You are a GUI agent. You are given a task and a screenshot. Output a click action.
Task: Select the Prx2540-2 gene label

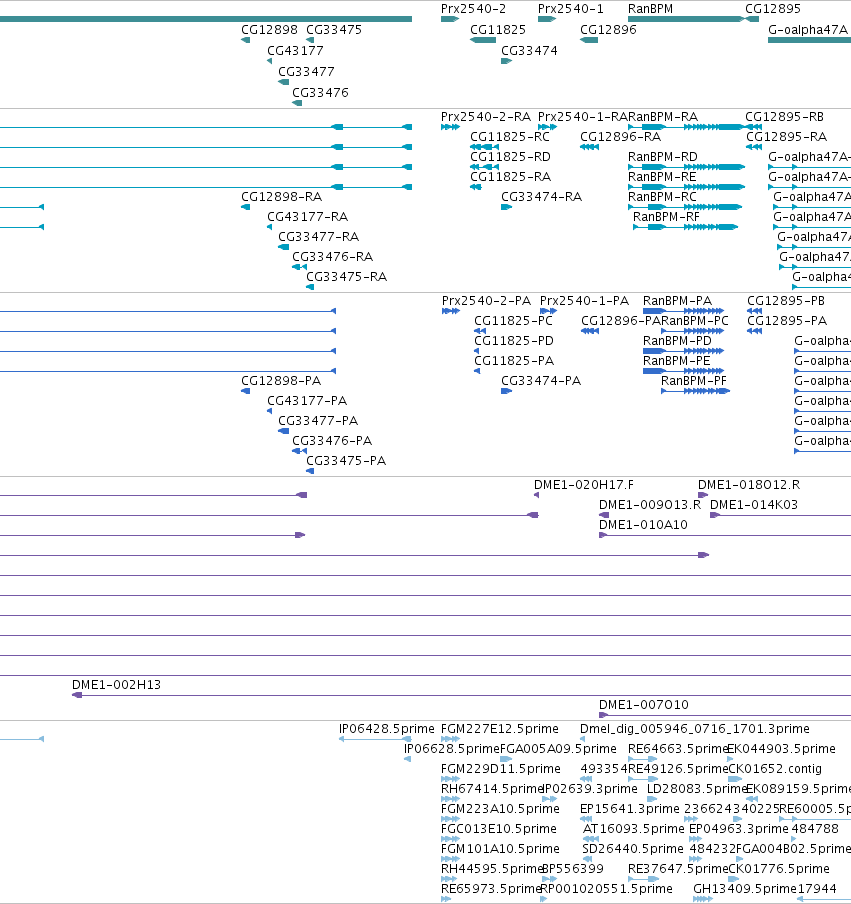point(473,9)
